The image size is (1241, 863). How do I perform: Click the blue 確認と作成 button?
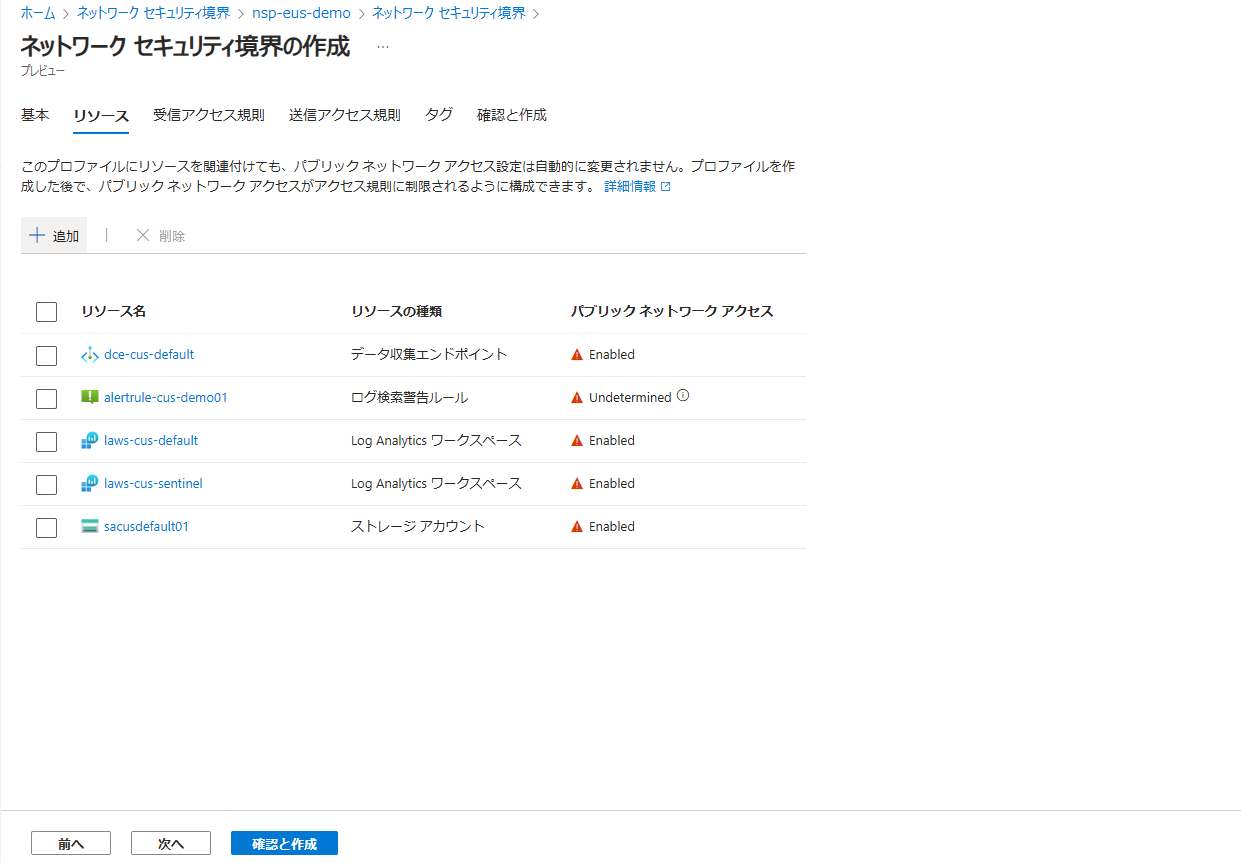click(x=284, y=843)
